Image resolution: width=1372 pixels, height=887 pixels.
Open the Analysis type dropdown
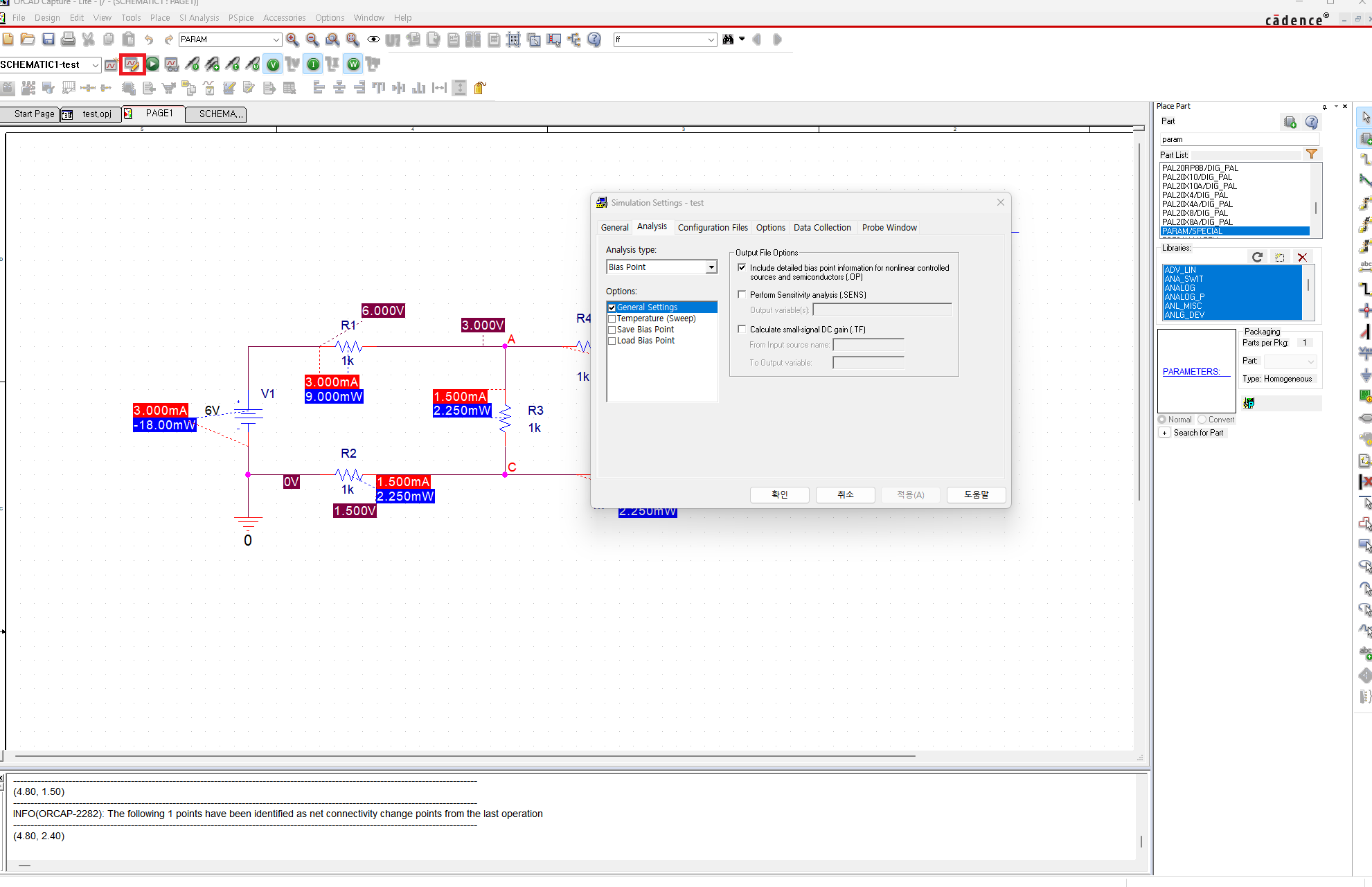point(711,267)
